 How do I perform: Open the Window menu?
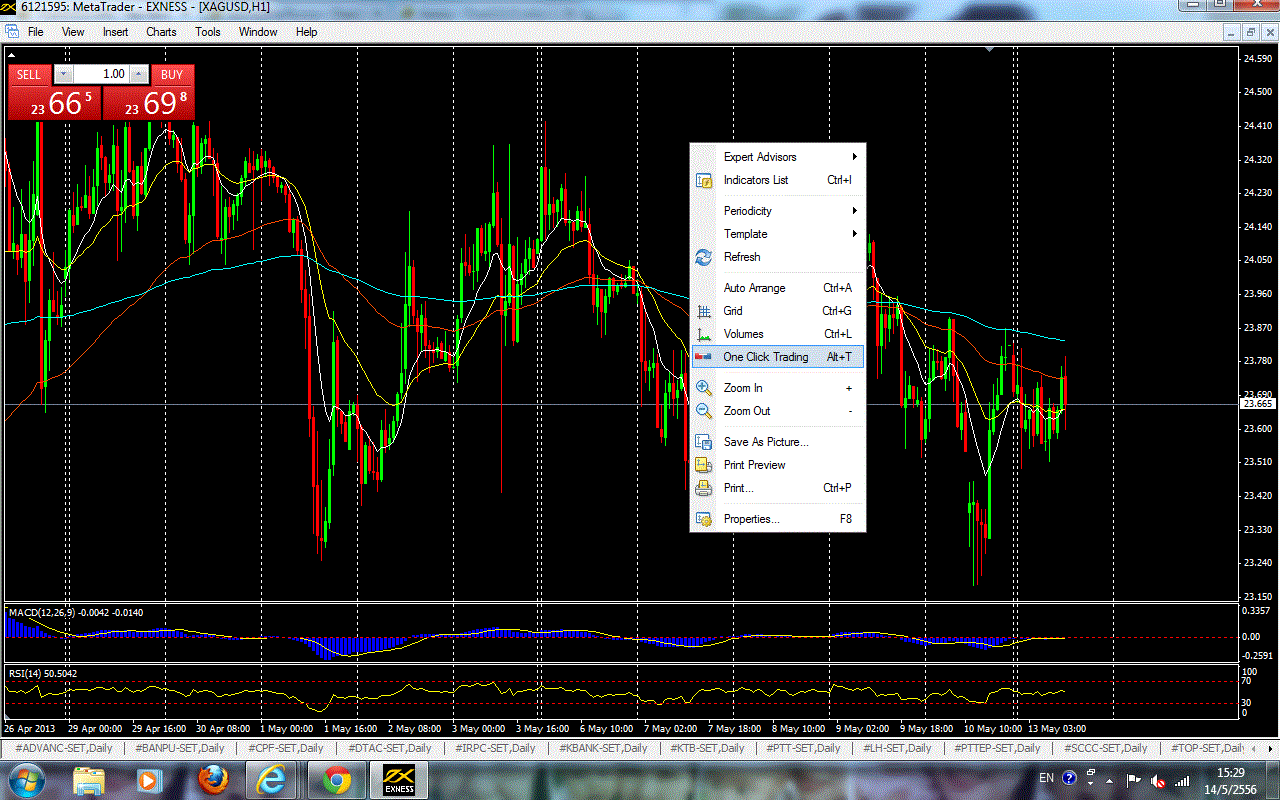click(258, 32)
